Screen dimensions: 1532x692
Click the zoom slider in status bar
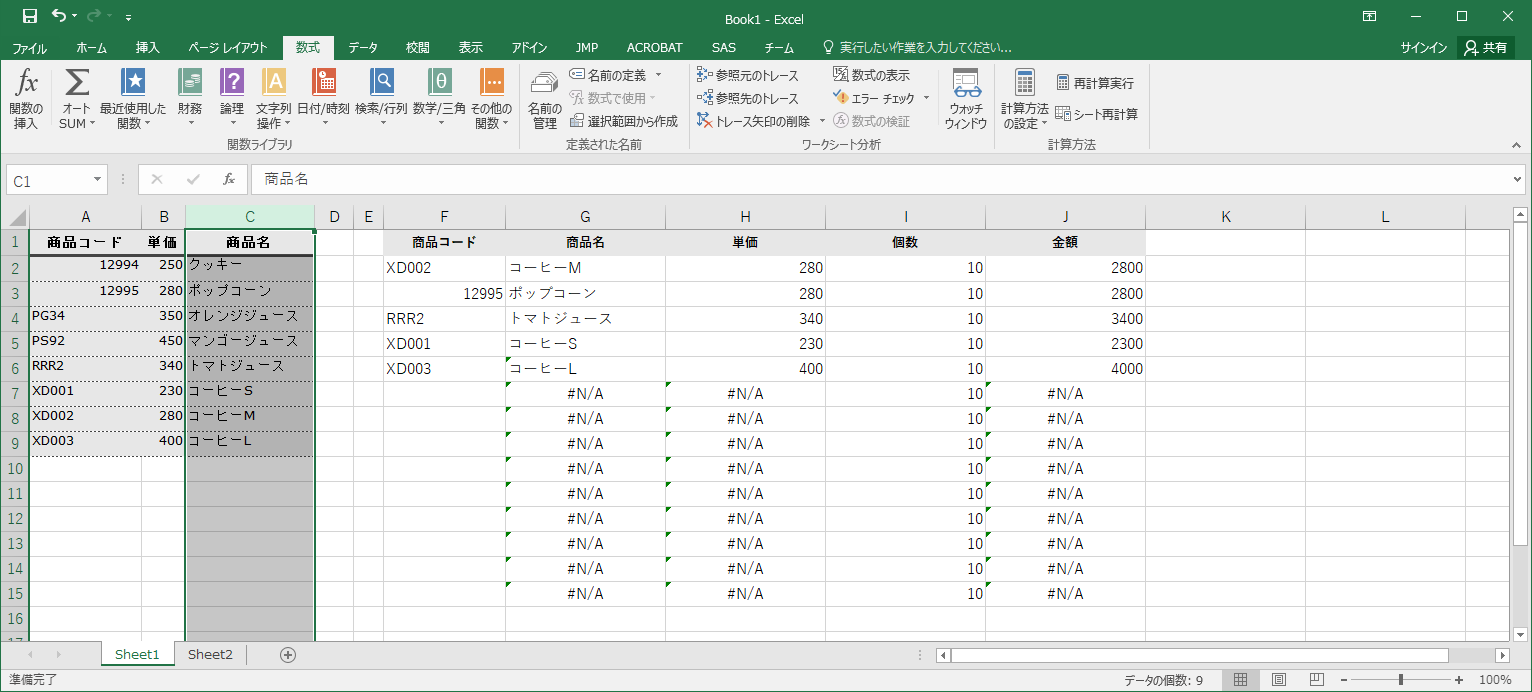tap(1400, 680)
